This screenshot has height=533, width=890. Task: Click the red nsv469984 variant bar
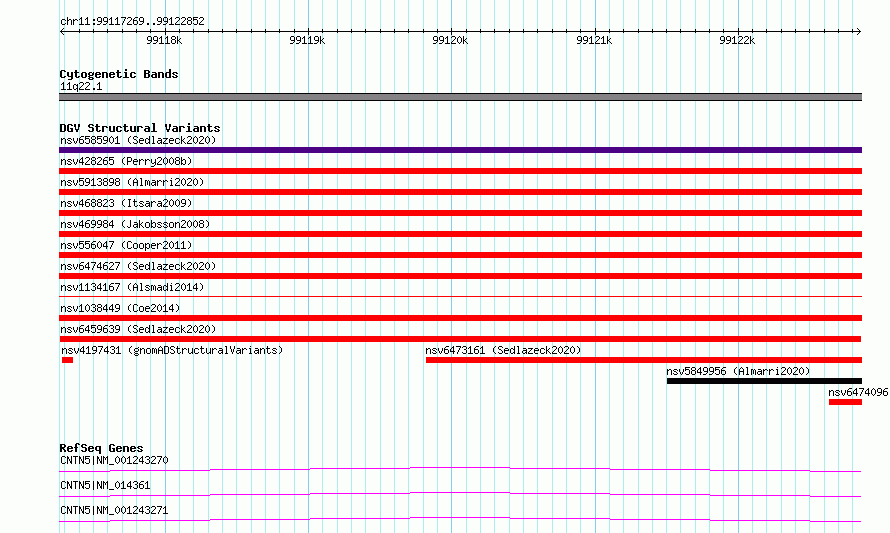tap(460, 234)
